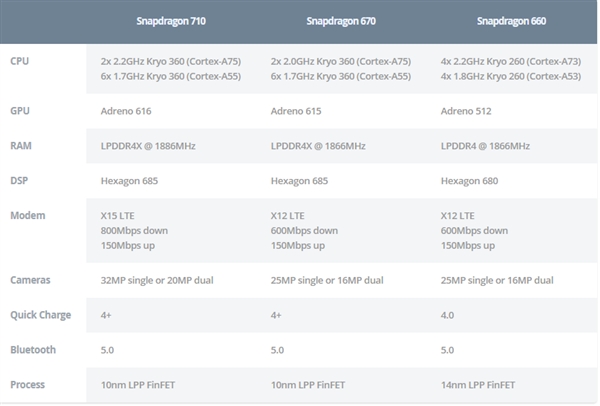The width and height of the screenshot is (600, 406).
Task: Select the GPU row label
Action: (x=20, y=112)
